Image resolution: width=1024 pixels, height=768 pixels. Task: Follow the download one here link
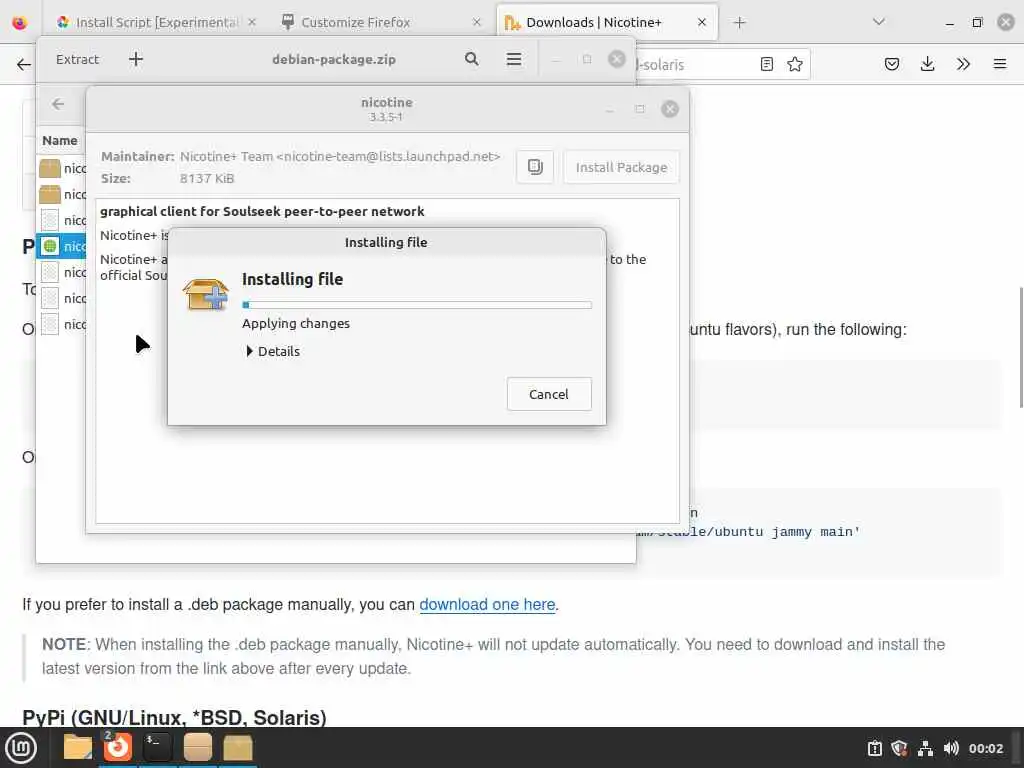point(487,604)
